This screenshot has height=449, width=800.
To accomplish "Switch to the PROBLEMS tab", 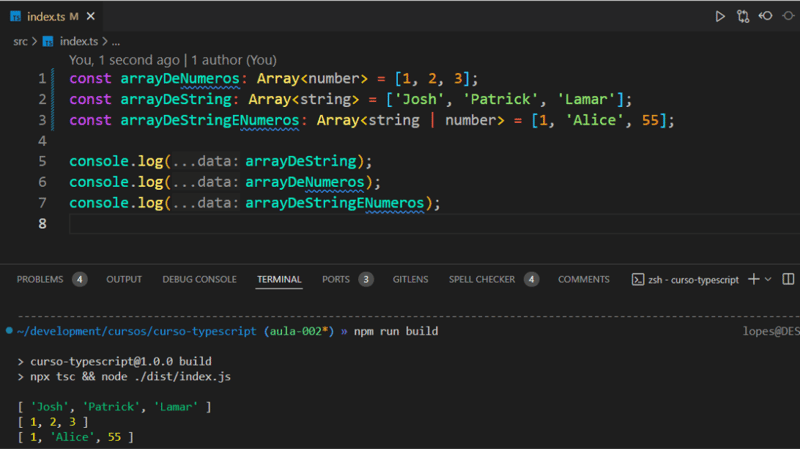I will tap(40, 279).
